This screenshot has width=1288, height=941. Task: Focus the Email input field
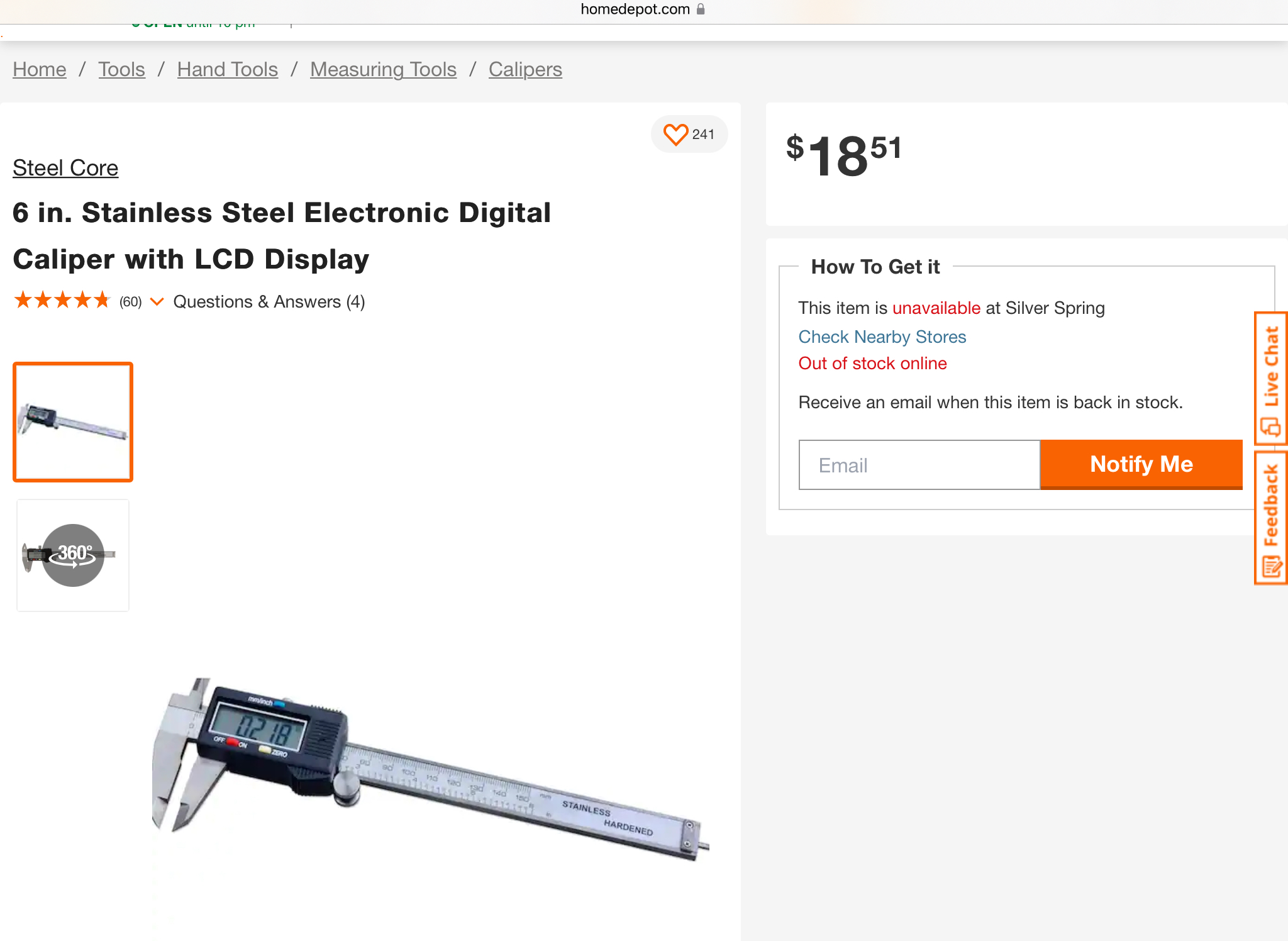[919, 465]
